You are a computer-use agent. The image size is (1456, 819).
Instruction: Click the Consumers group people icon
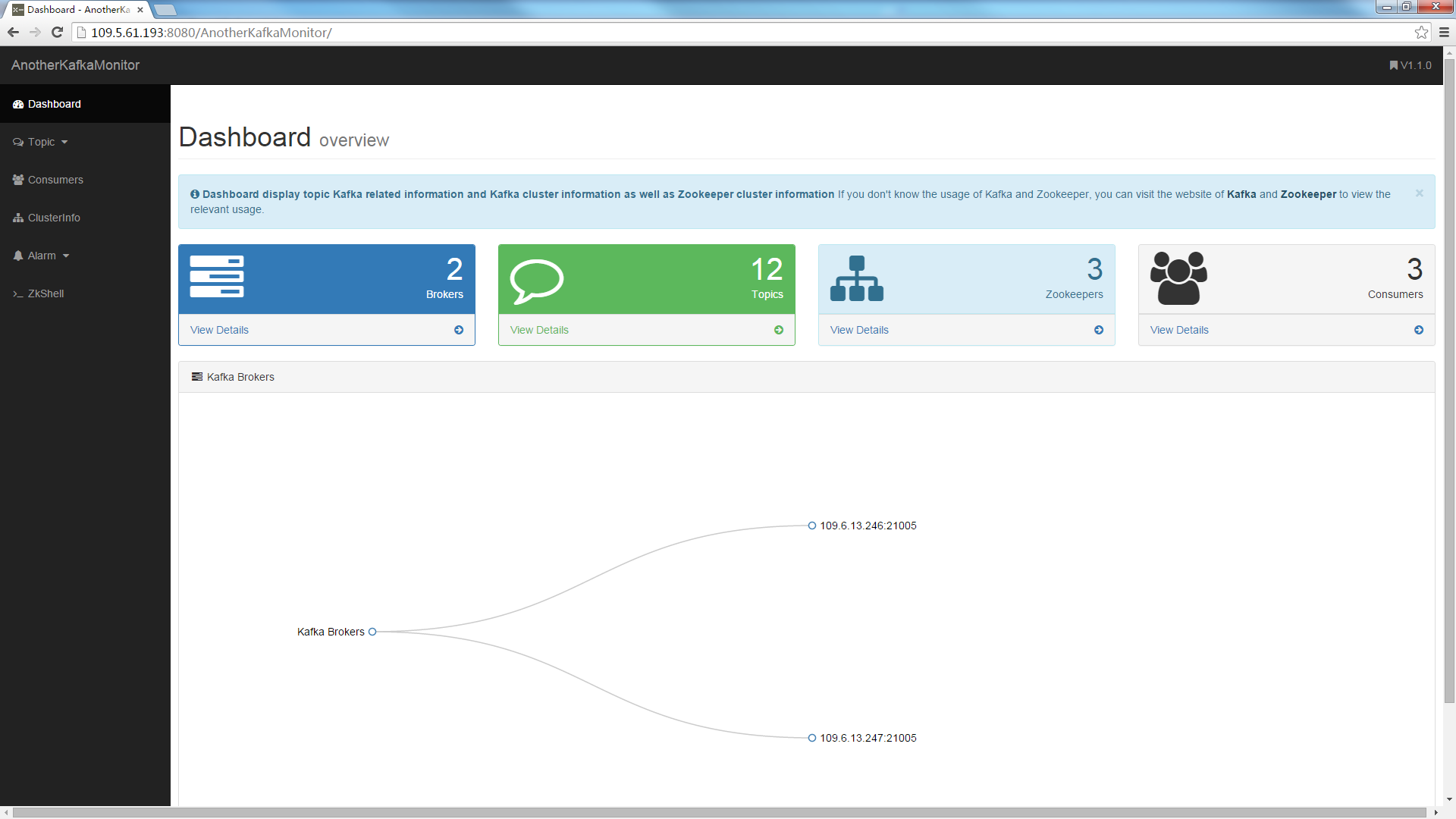pyautogui.click(x=1178, y=278)
